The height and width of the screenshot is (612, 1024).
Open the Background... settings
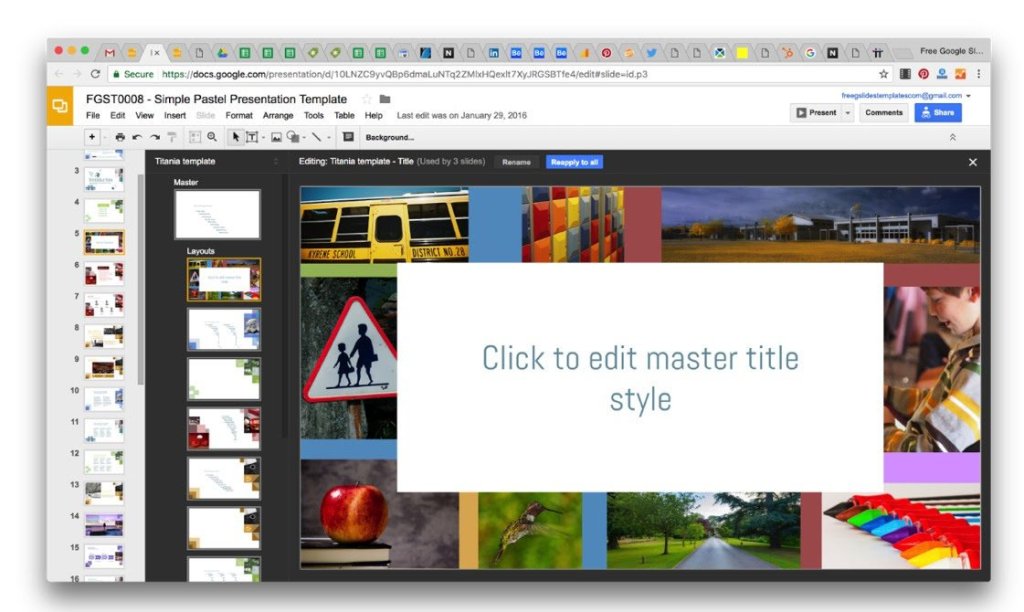(390, 137)
